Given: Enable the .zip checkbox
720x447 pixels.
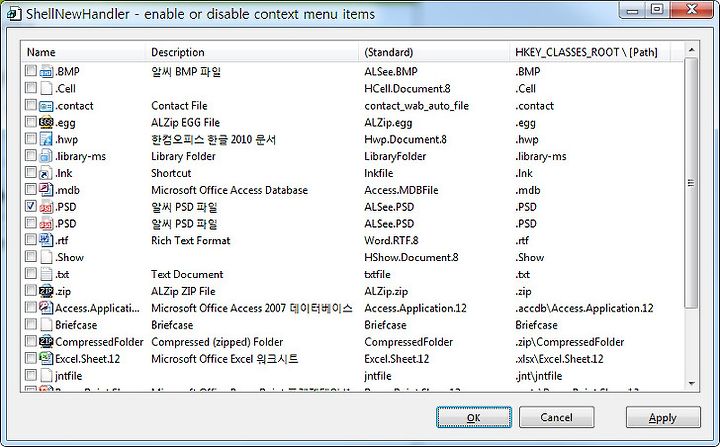Looking at the screenshot, I should 31,290.
